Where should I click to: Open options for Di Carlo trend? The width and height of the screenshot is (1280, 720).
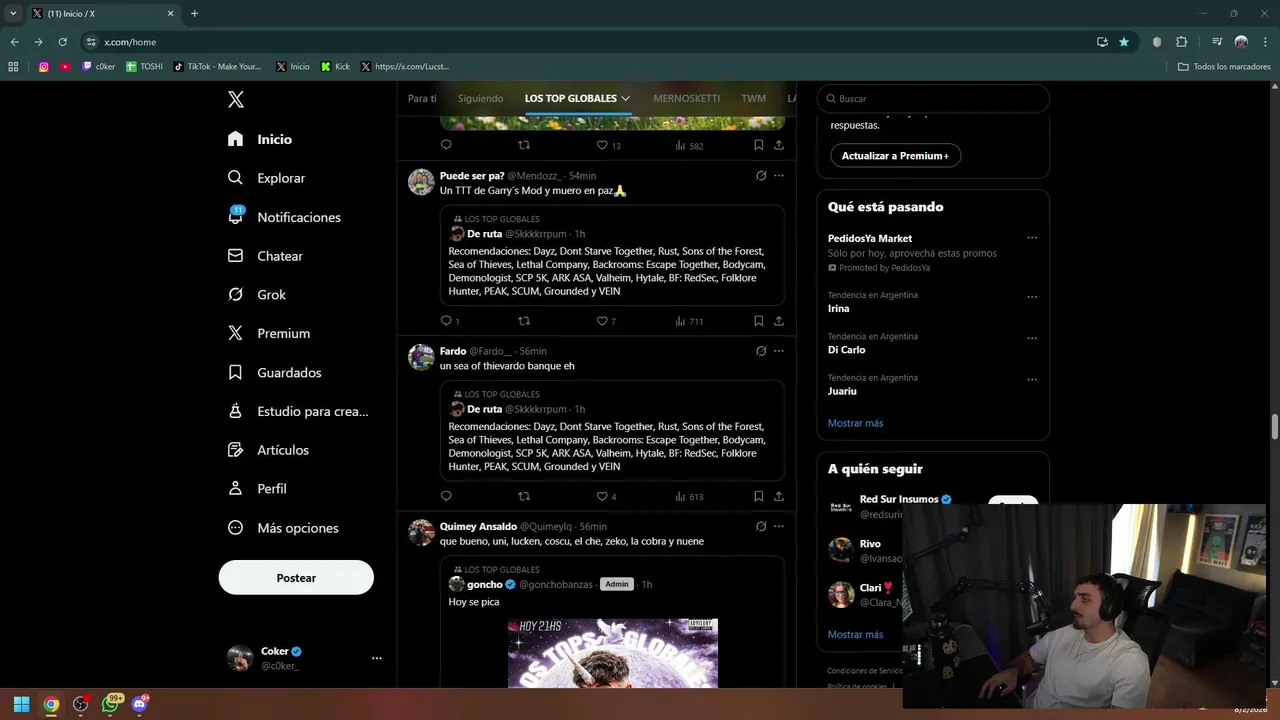(x=1032, y=338)
